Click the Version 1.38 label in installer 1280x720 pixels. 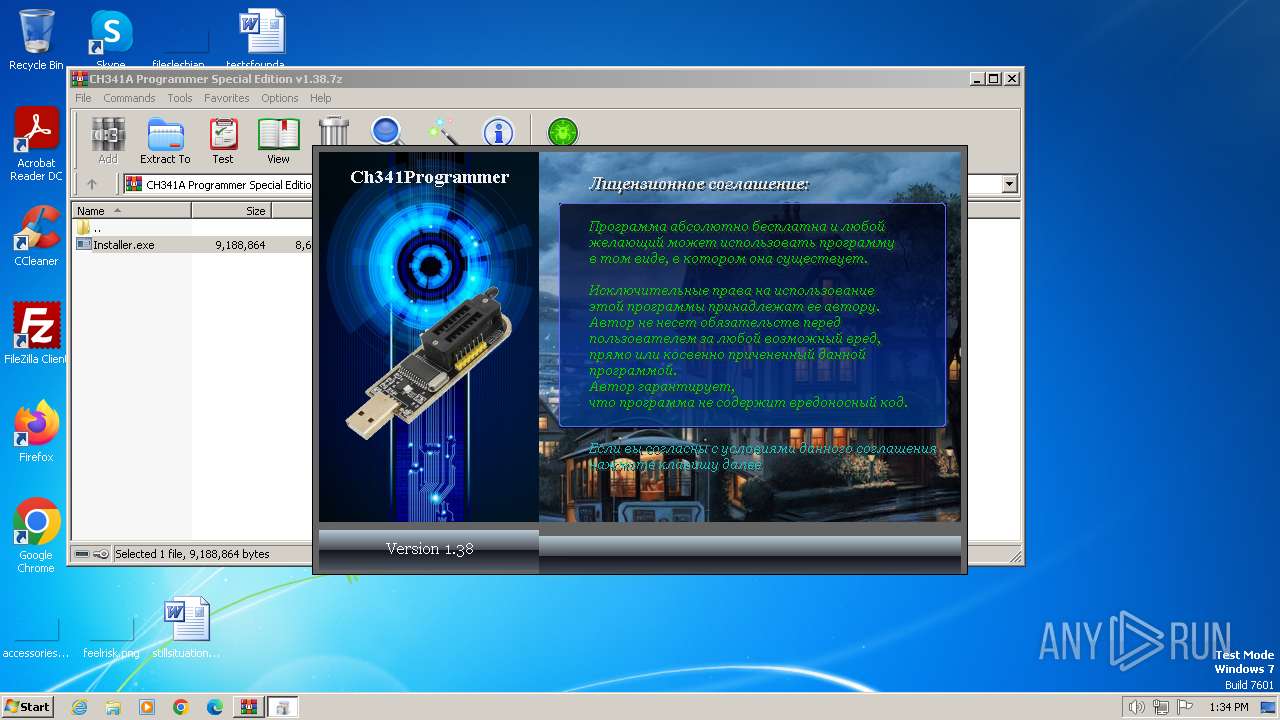tap(430, 548)
